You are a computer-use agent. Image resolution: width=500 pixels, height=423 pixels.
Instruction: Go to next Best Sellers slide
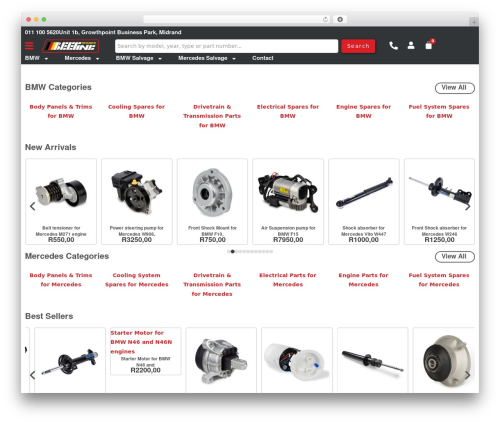point(468,375)
